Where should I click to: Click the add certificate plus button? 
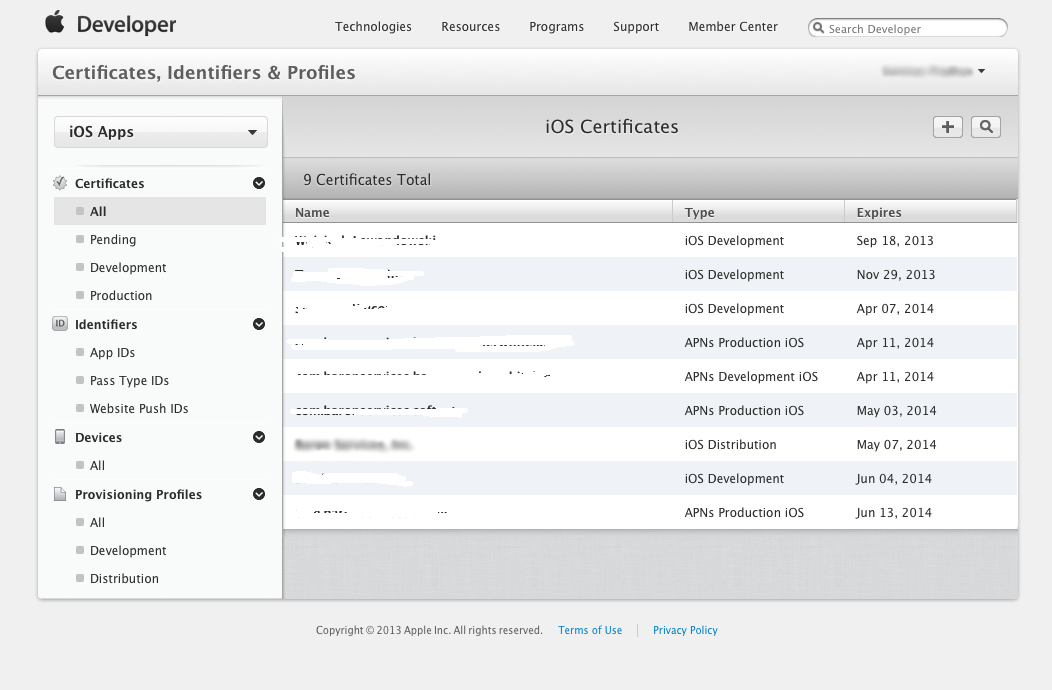coord(947,127)
